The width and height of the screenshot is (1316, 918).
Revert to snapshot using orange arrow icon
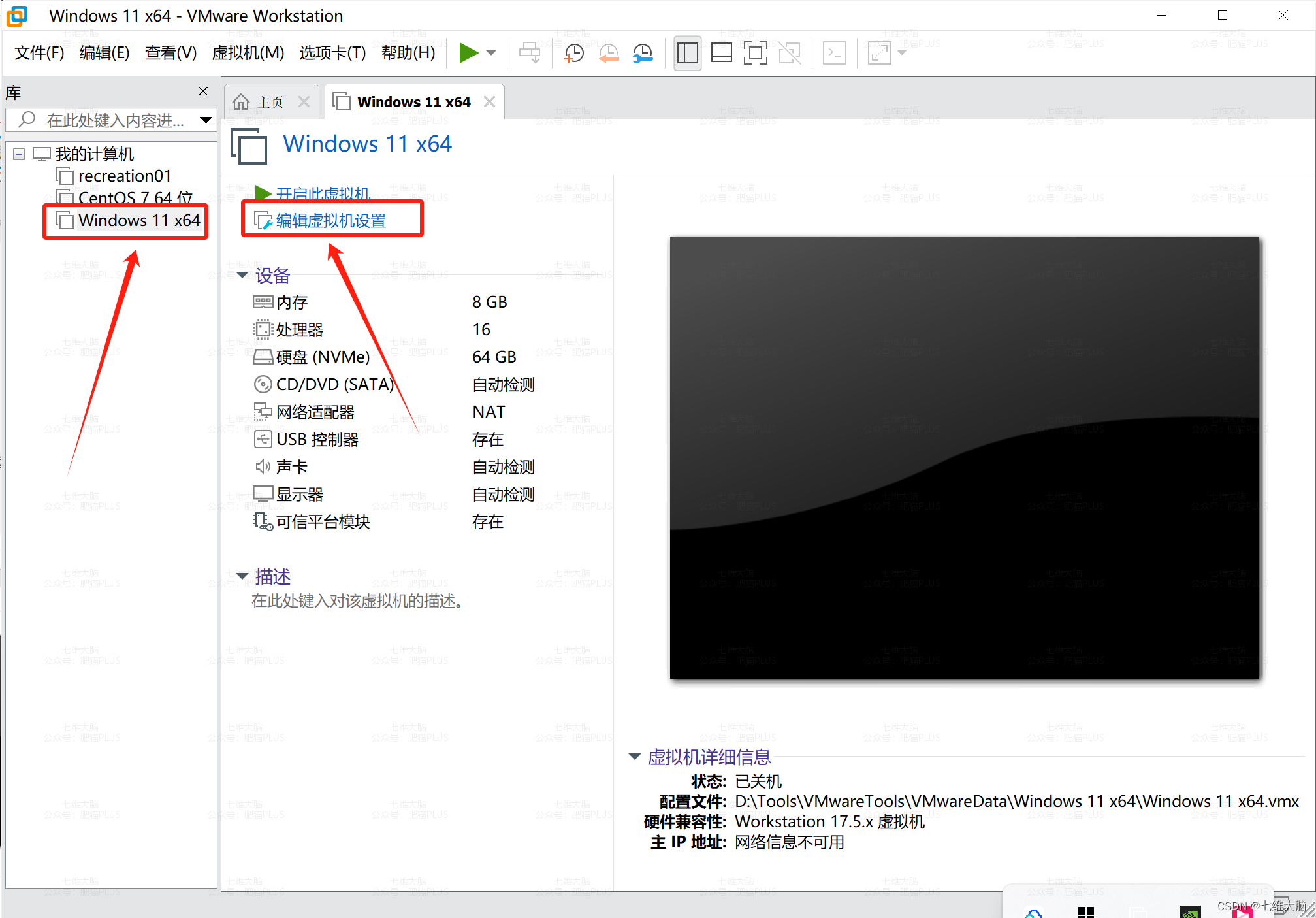609,53
